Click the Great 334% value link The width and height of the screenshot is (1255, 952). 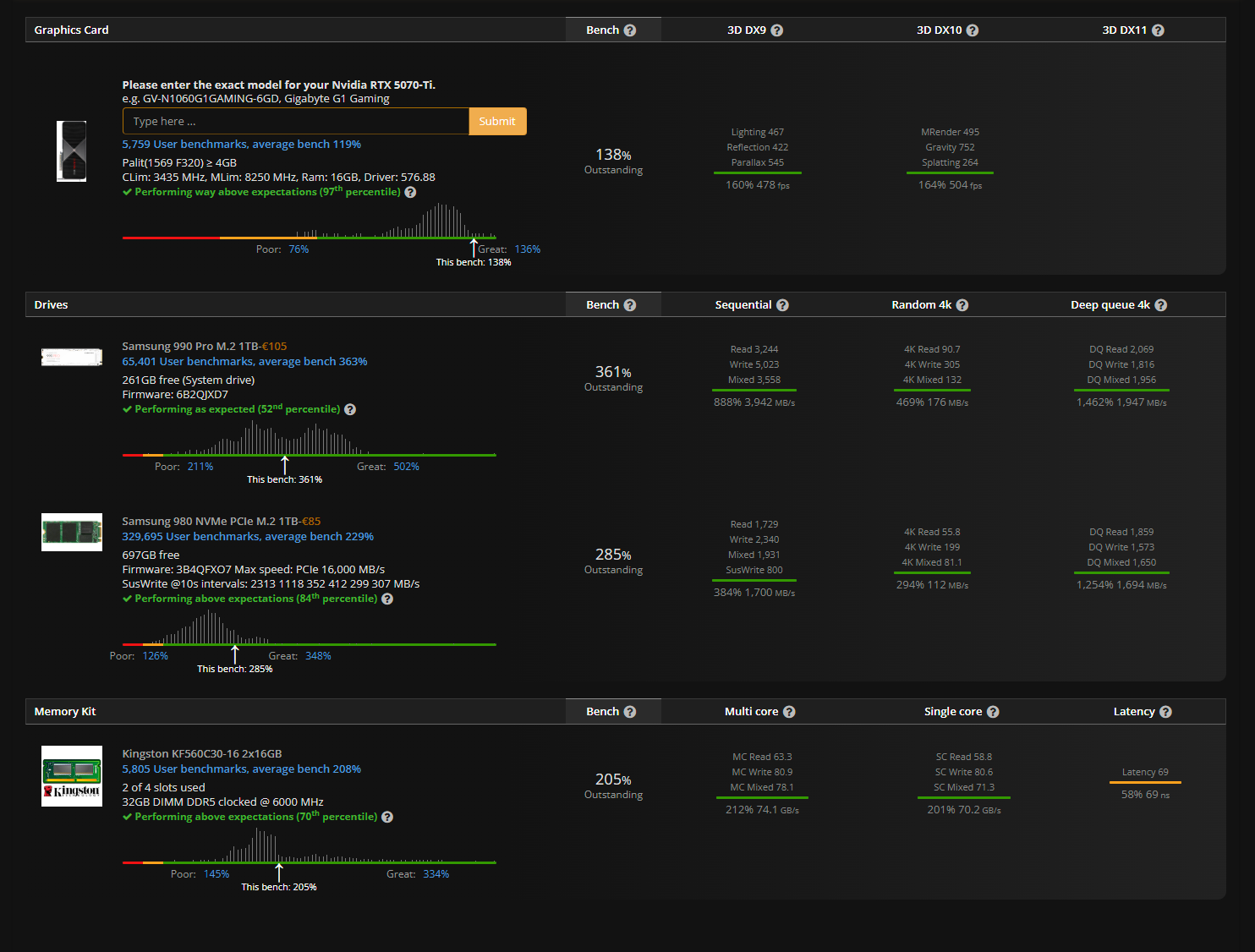click(436, 874)
